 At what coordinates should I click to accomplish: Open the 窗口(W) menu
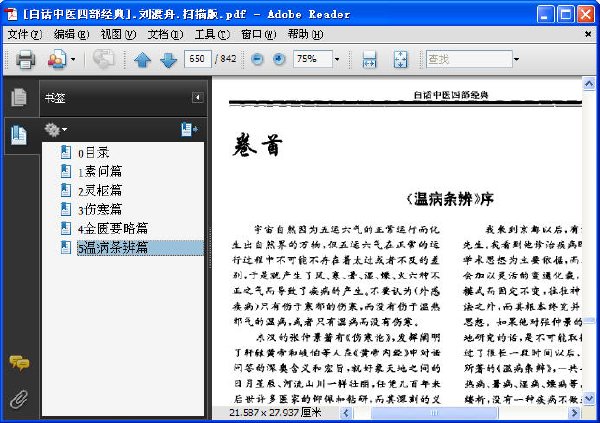coord(259,34)
